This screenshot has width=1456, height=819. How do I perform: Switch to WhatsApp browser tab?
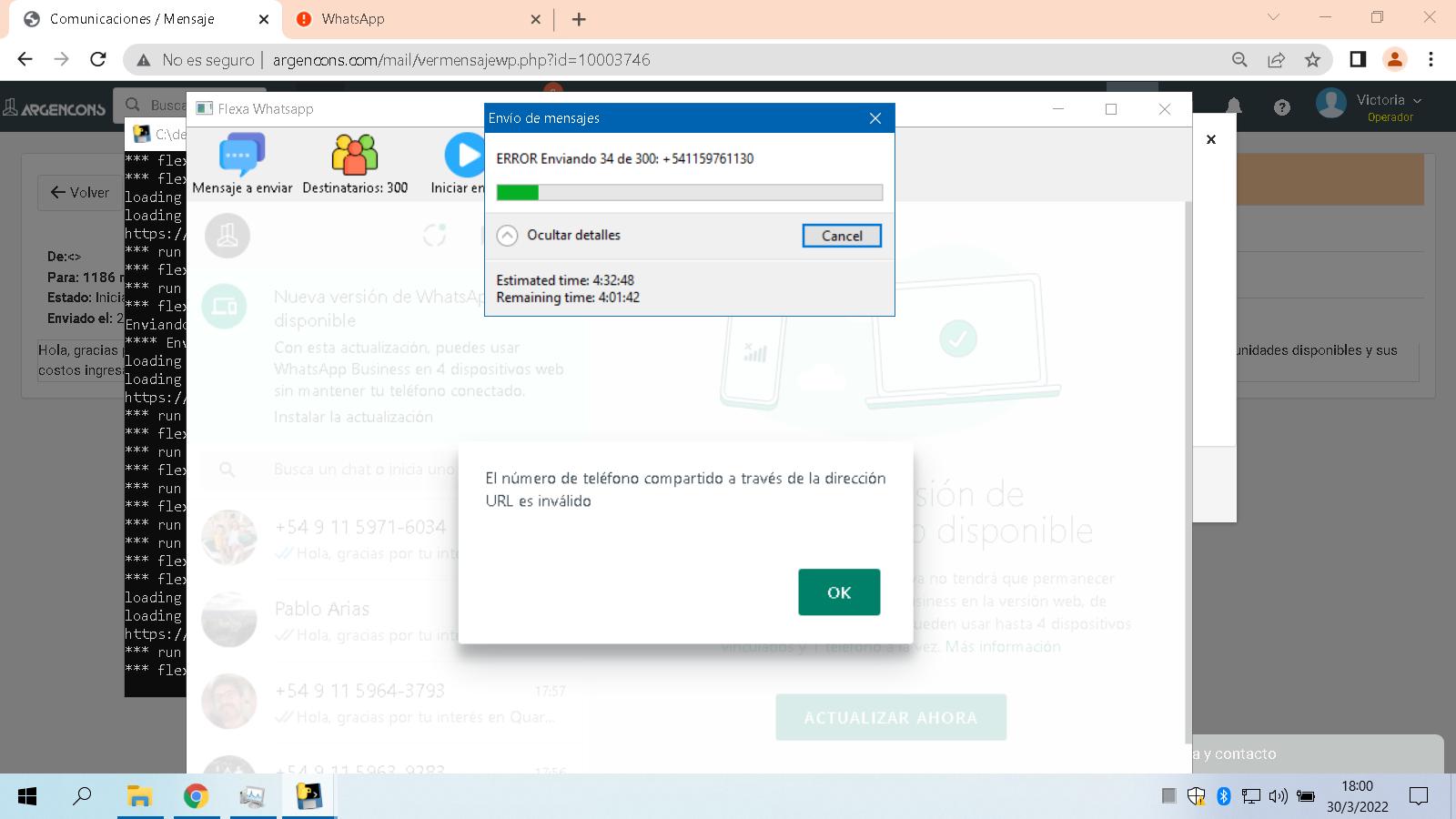click(419, 19)
